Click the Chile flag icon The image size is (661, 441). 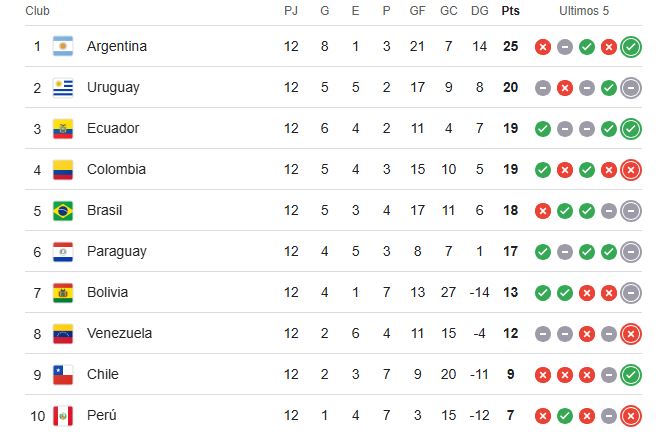[x=63, y=375]
